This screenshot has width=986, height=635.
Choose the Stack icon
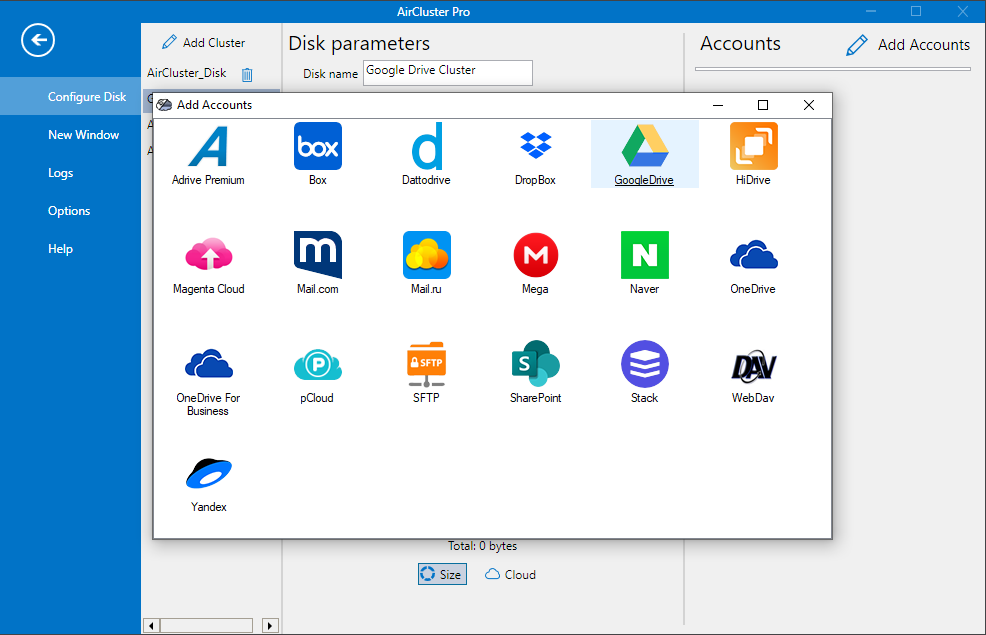click(645, 363)
